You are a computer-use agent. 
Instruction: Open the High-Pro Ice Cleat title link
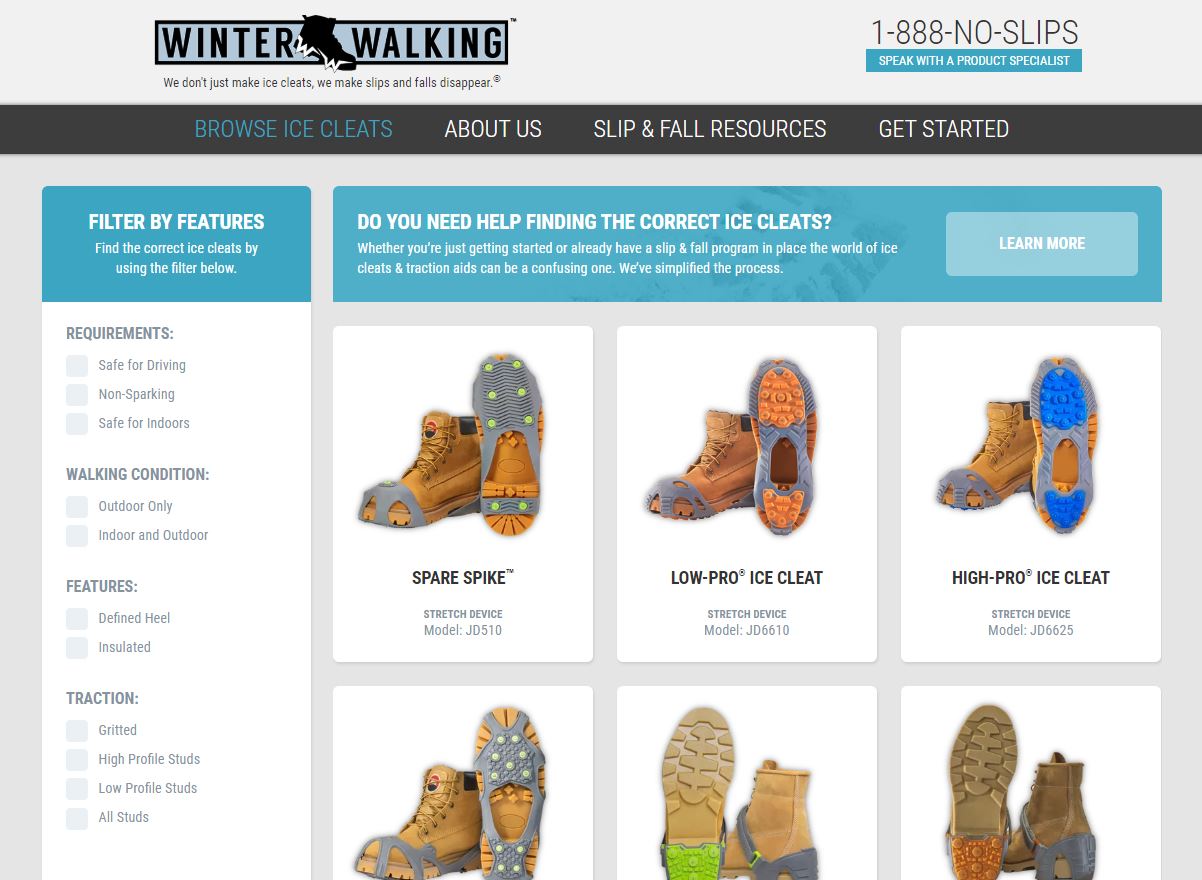pos(1030,577)
